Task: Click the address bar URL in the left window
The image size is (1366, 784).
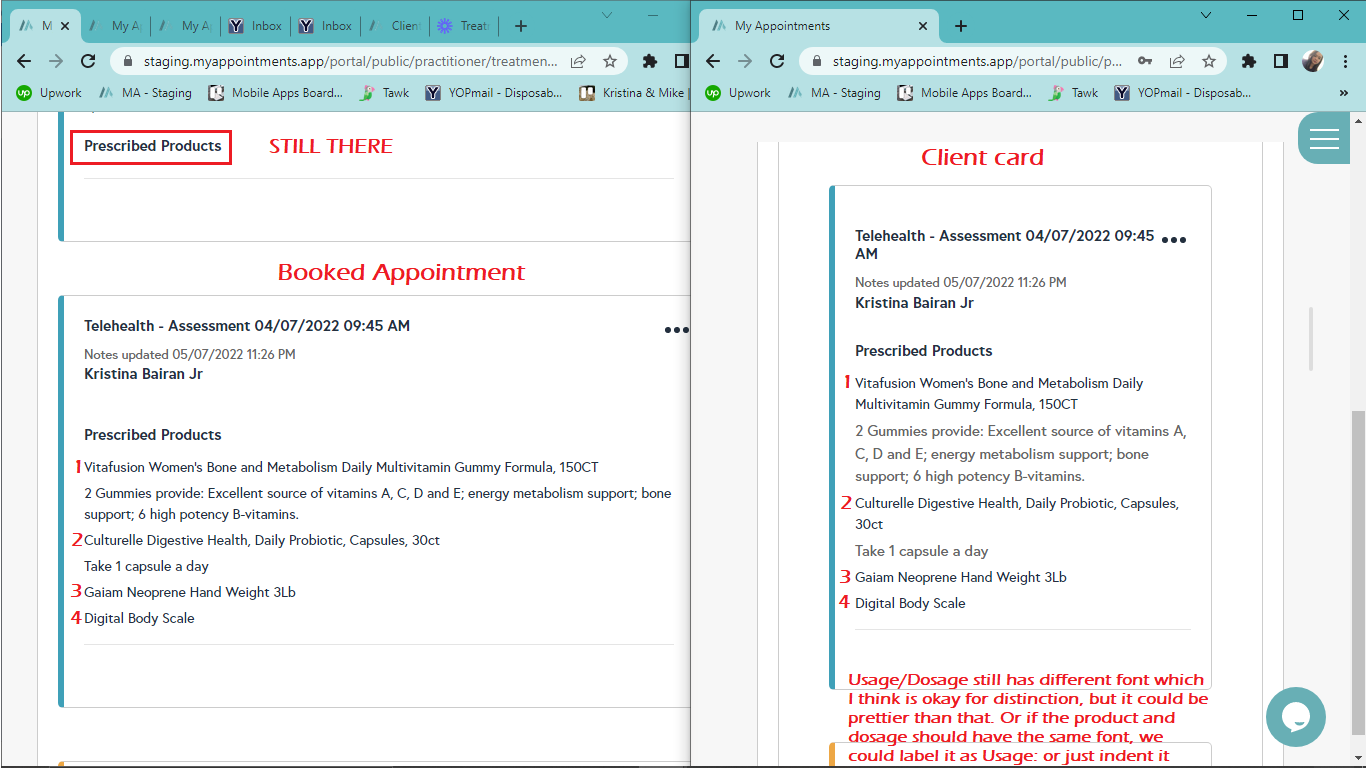Action: (350, 61)
